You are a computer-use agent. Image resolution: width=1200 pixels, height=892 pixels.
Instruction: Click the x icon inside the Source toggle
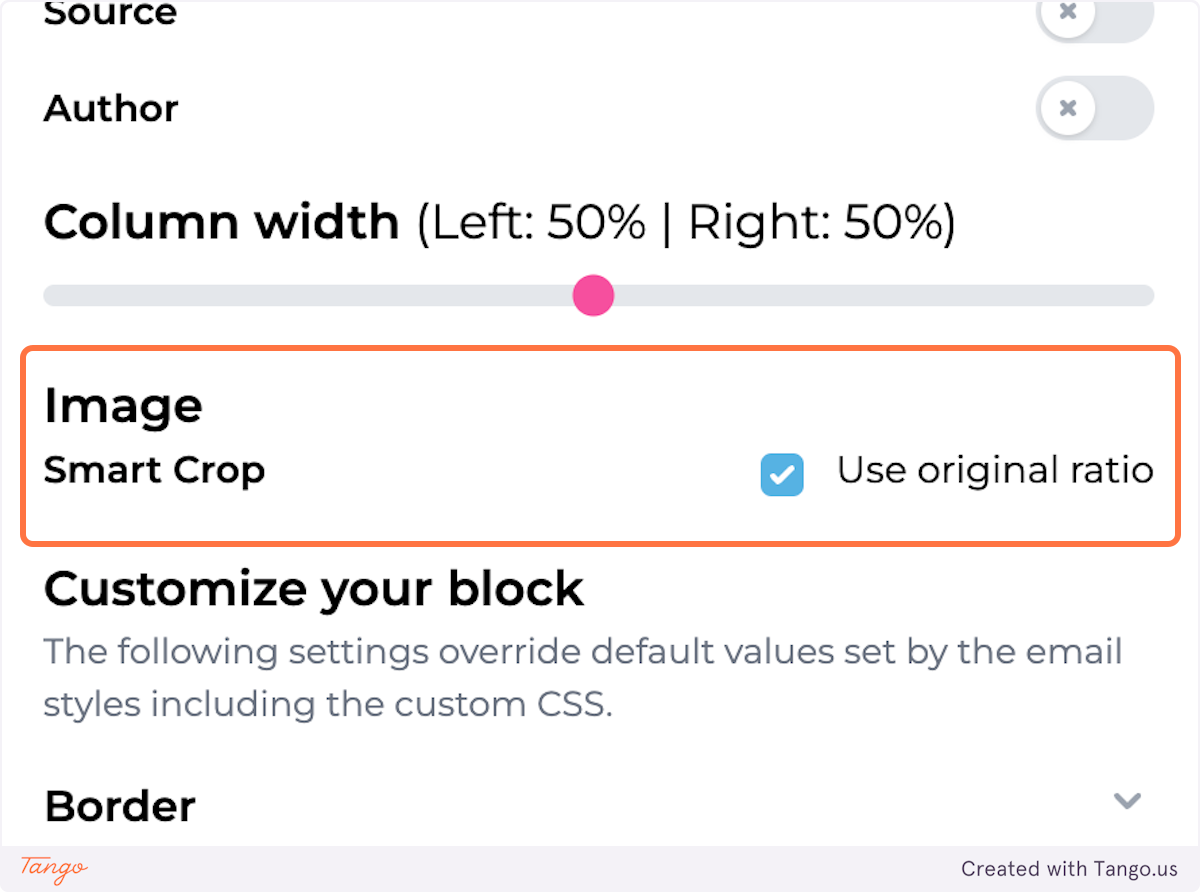point(1068,12)
